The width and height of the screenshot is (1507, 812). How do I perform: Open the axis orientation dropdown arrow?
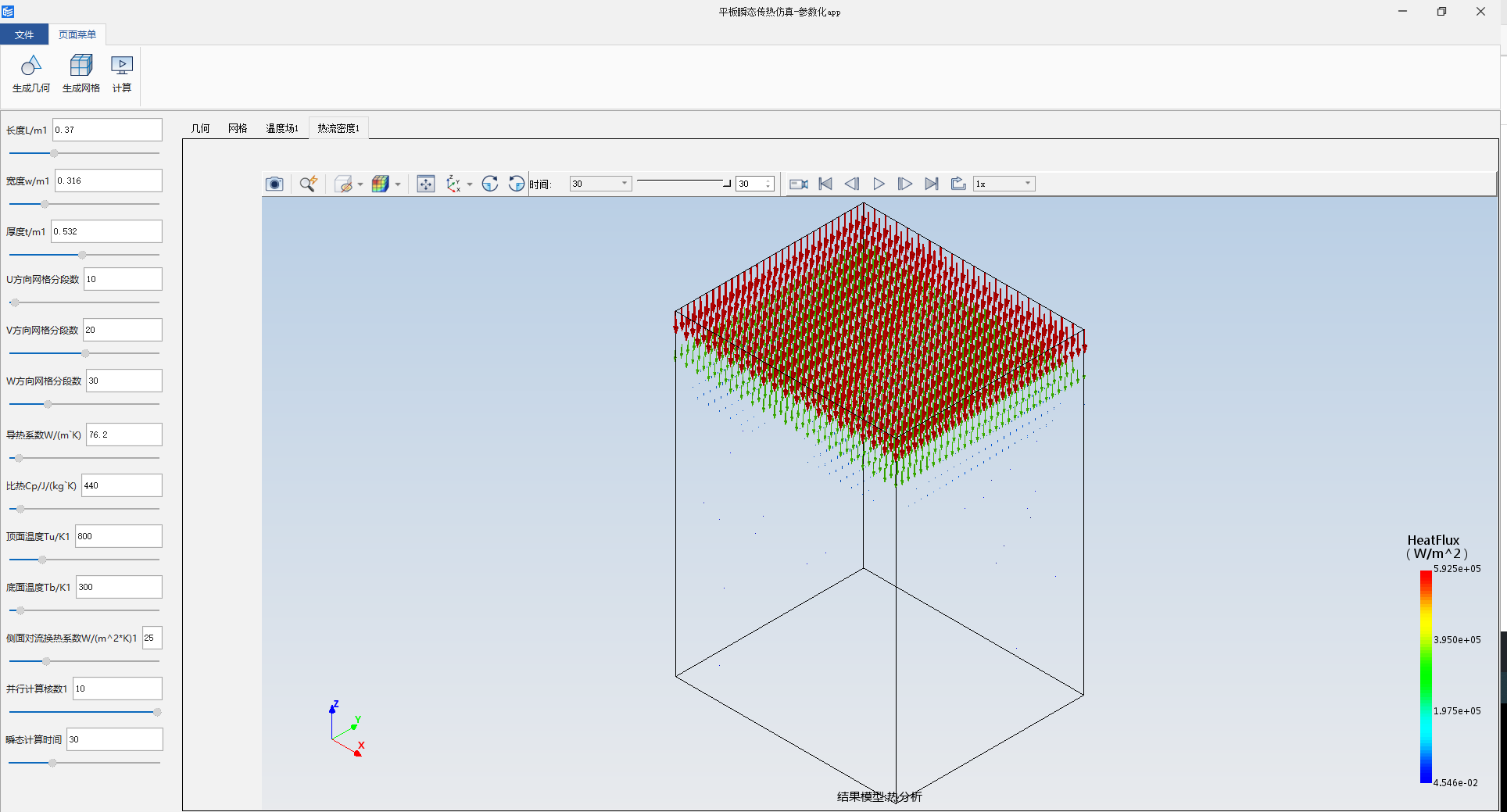point(470,184)
